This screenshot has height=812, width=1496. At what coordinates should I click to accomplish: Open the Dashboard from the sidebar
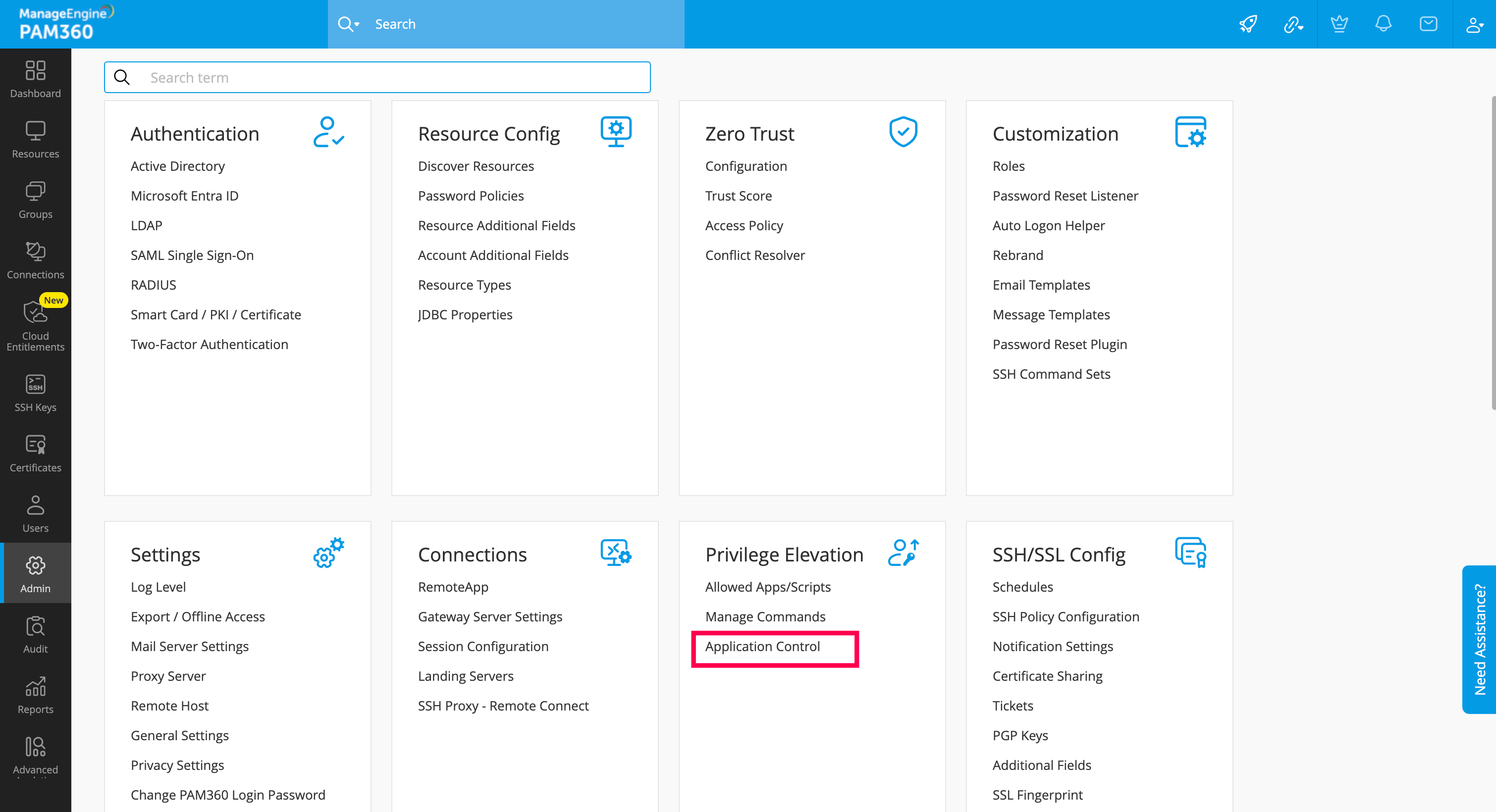(35, 80)
